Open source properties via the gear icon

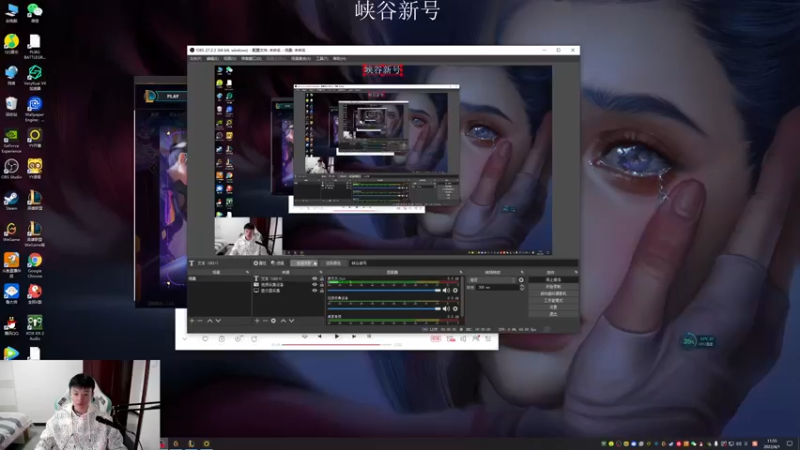click(273, 321)
